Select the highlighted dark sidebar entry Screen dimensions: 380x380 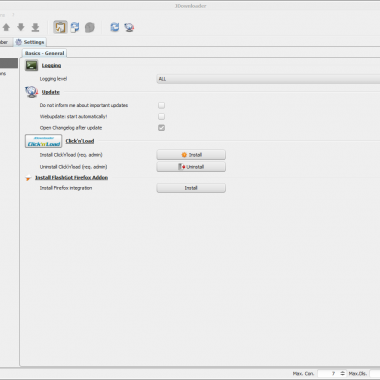coord(9,63)
